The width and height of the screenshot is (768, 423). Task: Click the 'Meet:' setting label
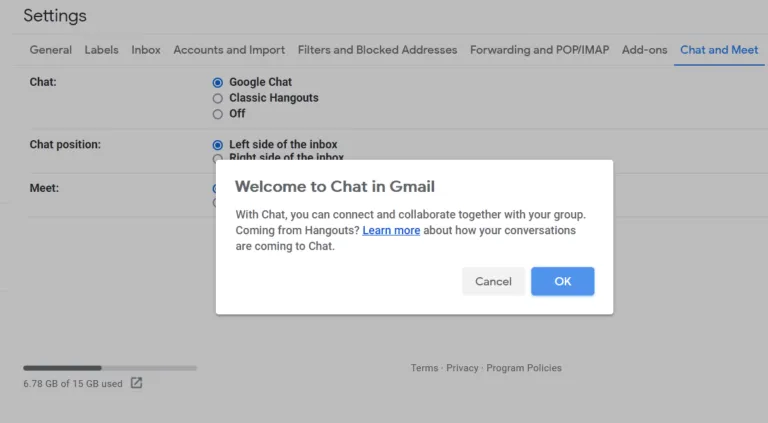point(44,188)
